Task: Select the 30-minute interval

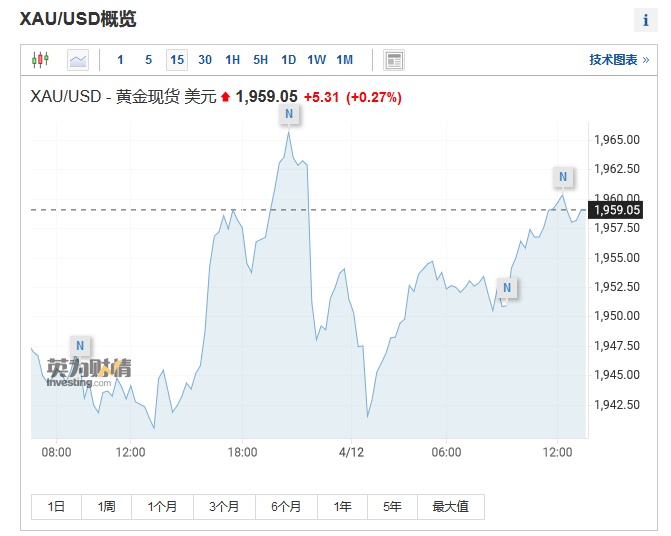Action: pos(205,60)
